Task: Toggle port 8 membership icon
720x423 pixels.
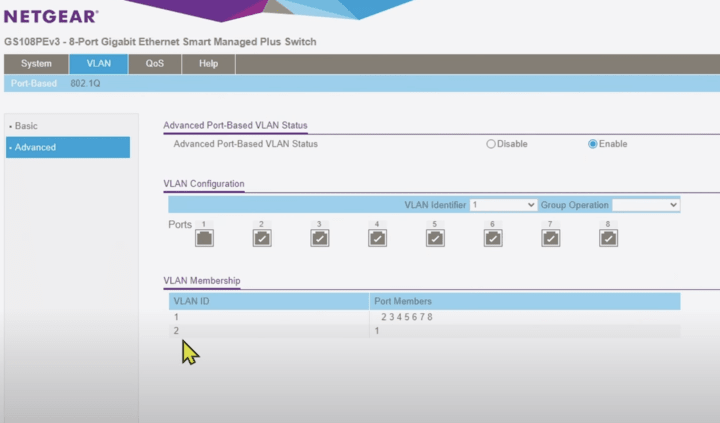Action: [x=608, y=238]
